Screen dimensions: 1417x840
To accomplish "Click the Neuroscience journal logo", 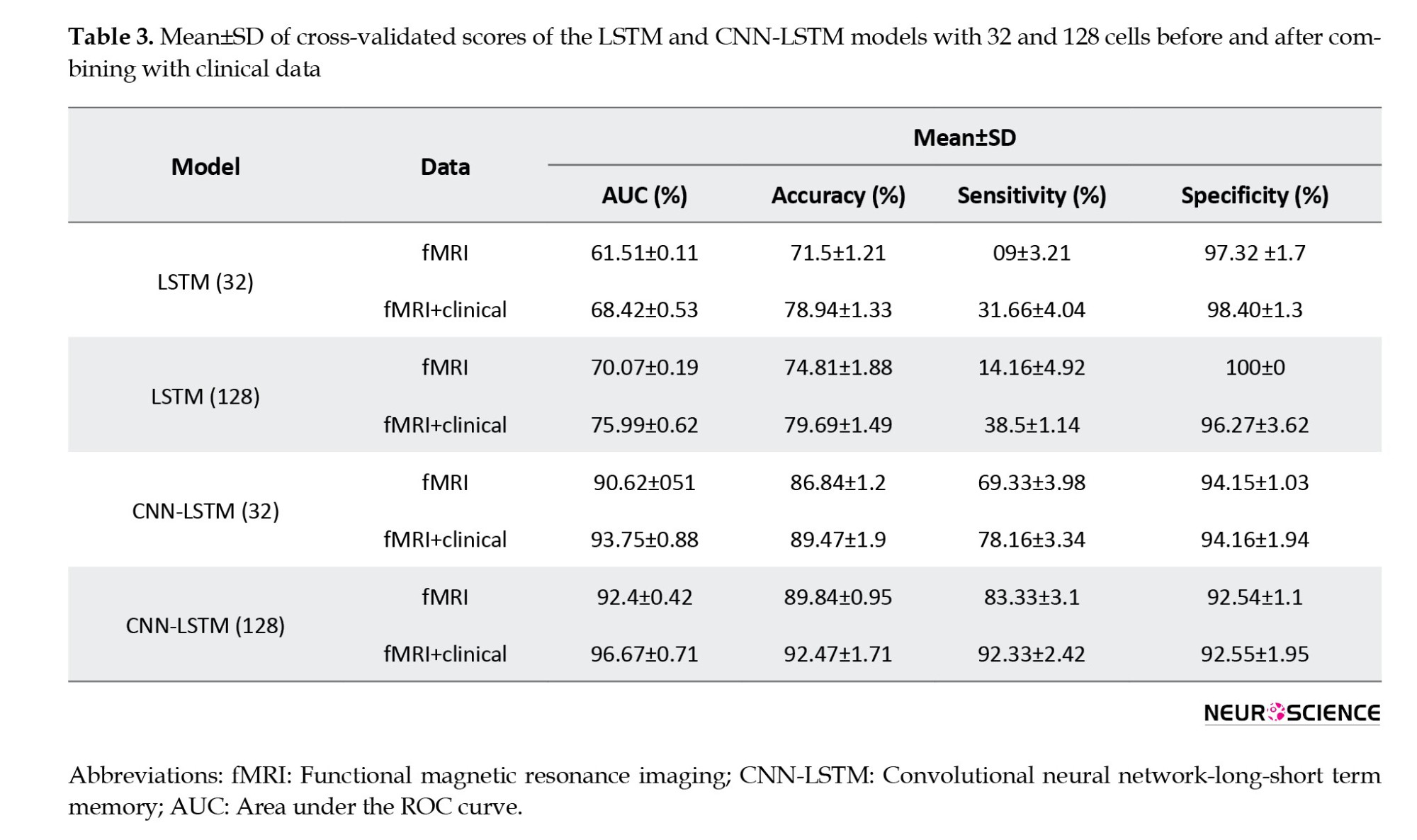I will pos(1292,713).
